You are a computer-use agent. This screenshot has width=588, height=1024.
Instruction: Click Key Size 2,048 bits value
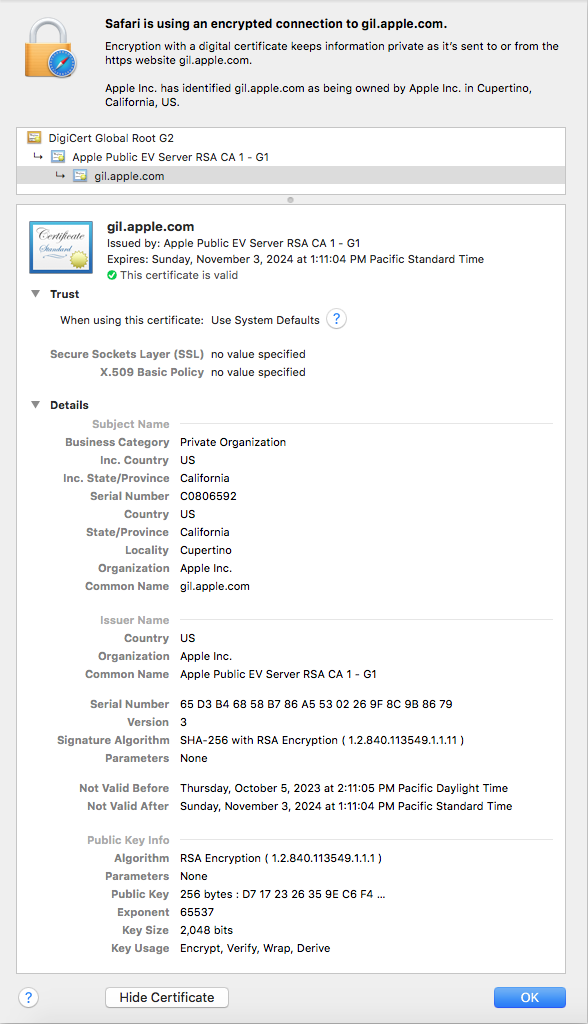206,930
